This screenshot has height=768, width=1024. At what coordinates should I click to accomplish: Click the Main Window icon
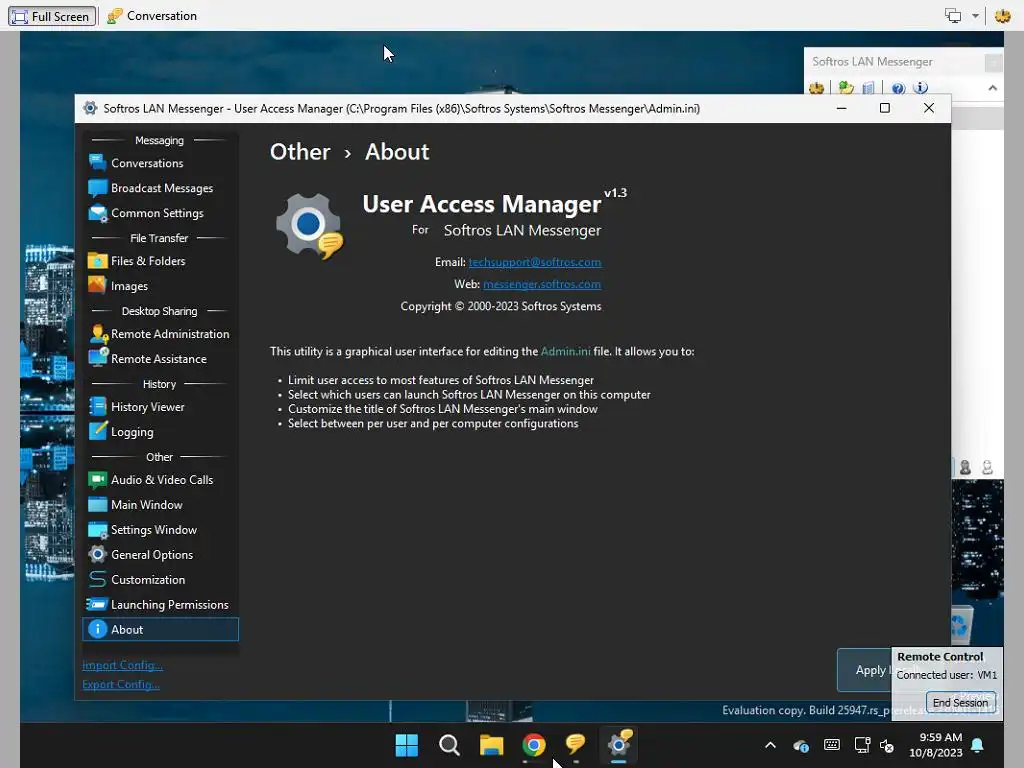[98, 504]
